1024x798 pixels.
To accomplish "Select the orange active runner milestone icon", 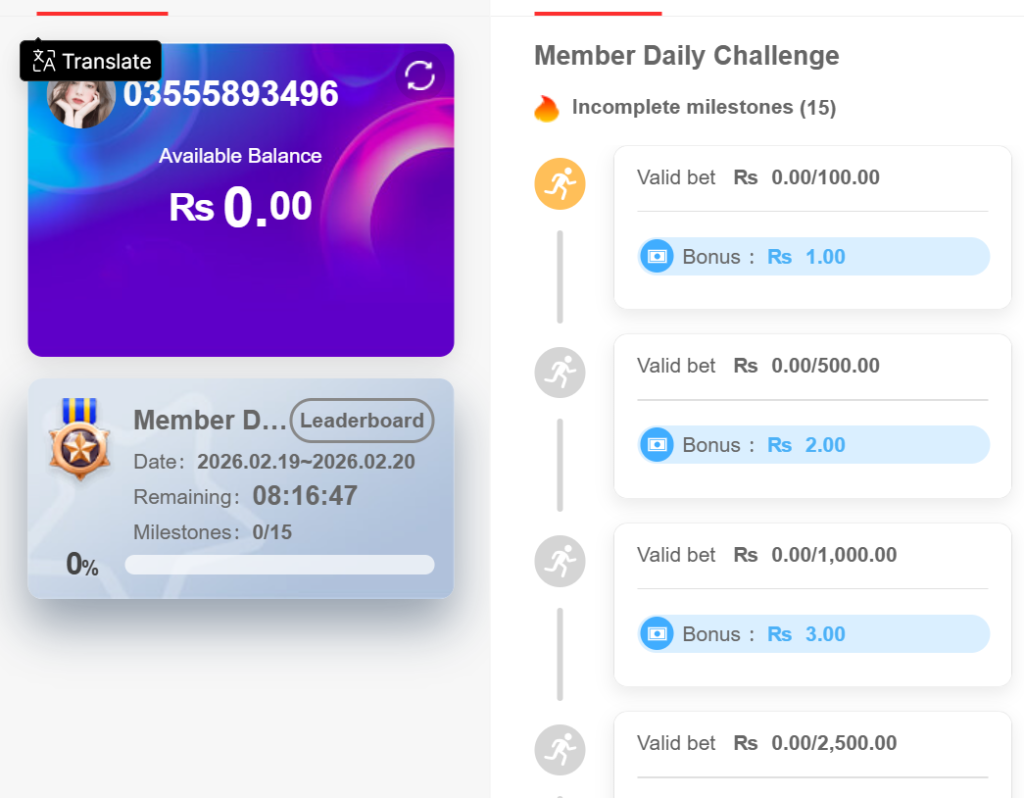I will pos(560,184).
